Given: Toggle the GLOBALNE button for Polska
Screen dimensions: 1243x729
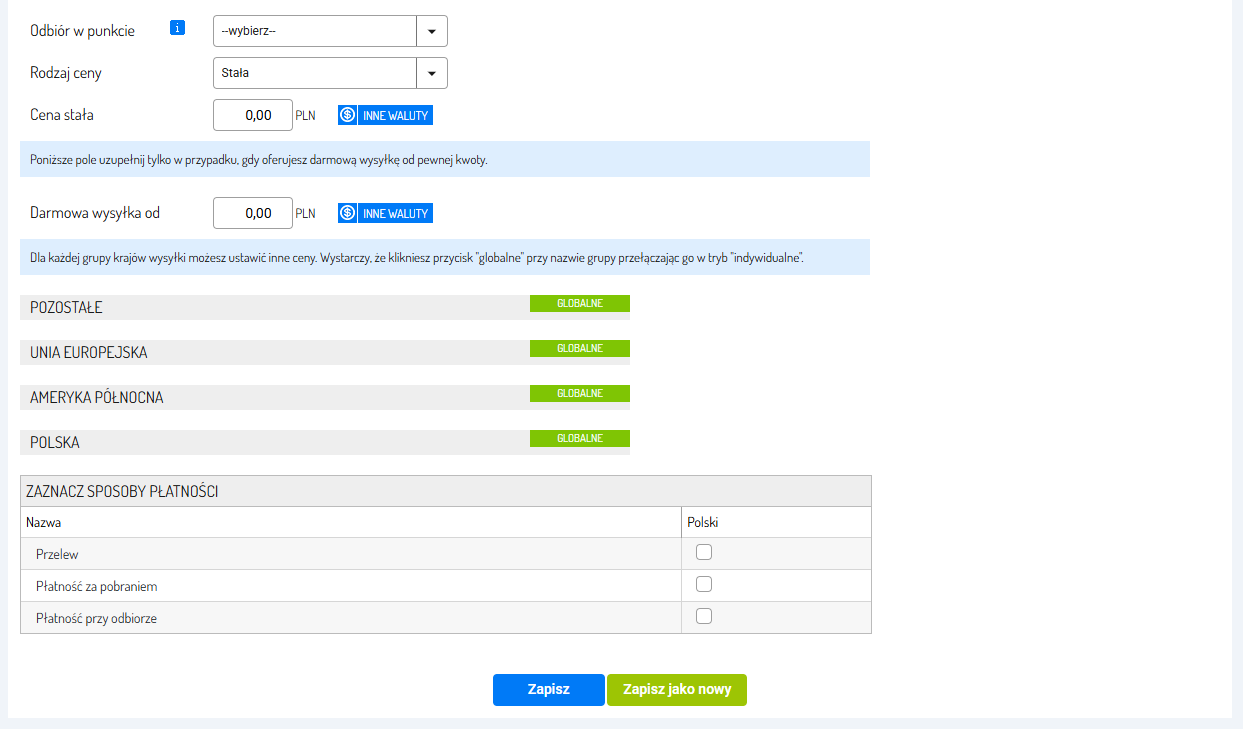Looking at the screenshot, I should (x=580, y=438).
